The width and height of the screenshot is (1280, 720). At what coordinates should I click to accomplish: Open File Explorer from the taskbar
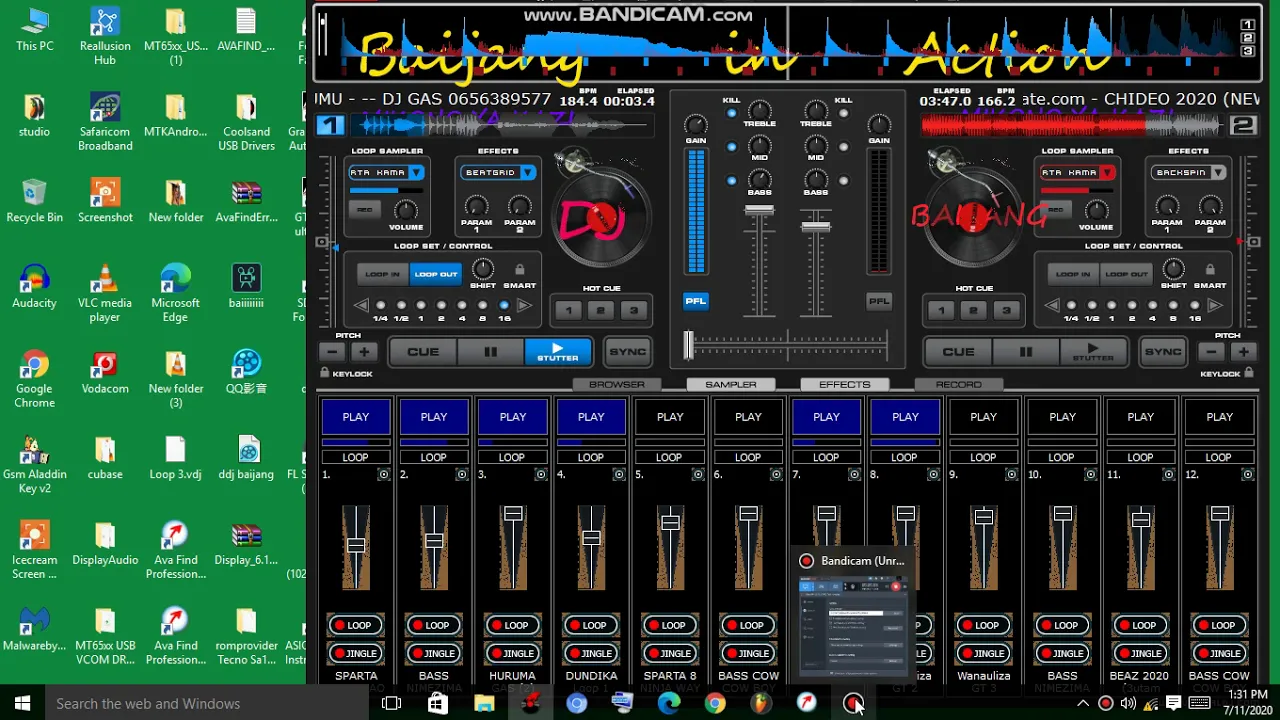[484, 703]
